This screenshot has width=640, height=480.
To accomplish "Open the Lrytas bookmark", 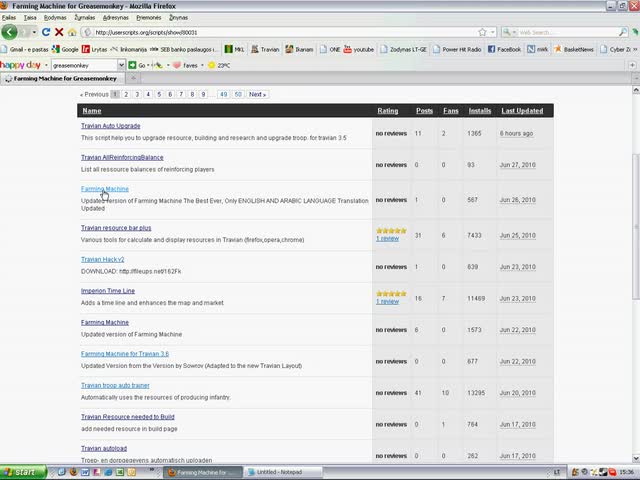I will pos(94,49).
